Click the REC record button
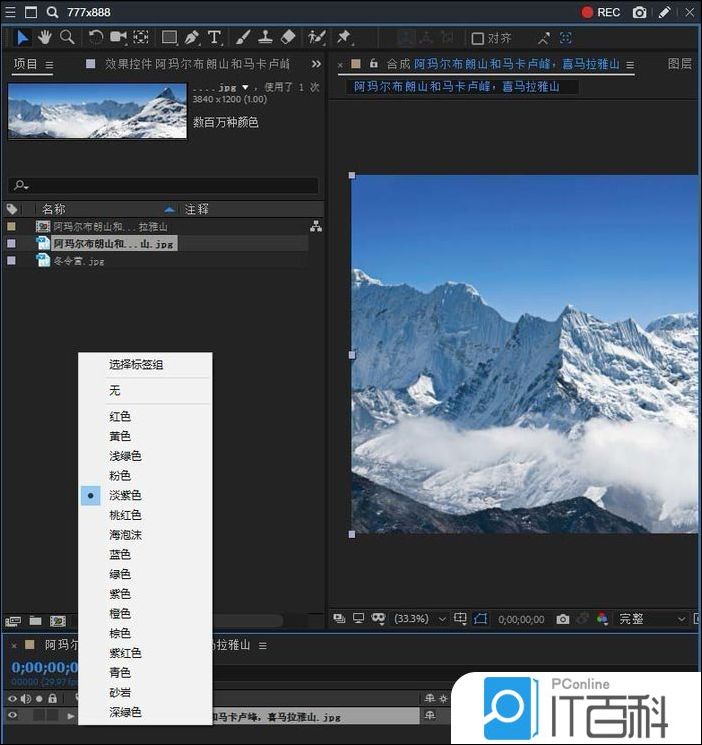Screen dimensions: 702x745 point(601,12)
